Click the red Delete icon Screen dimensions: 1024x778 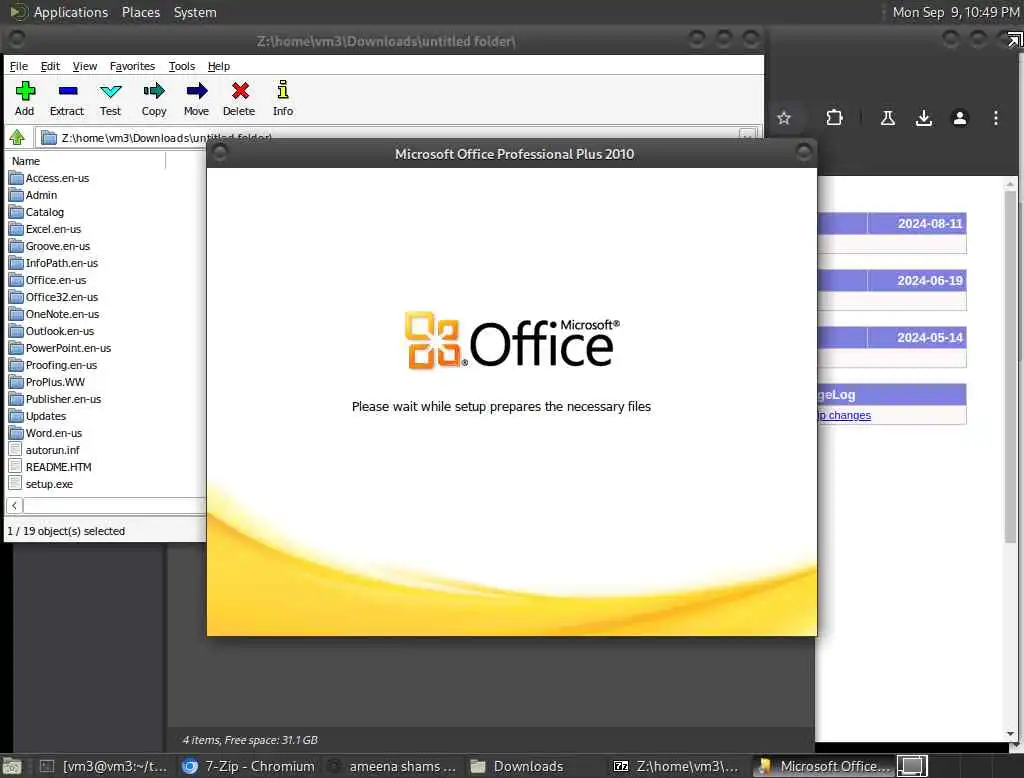239,99
